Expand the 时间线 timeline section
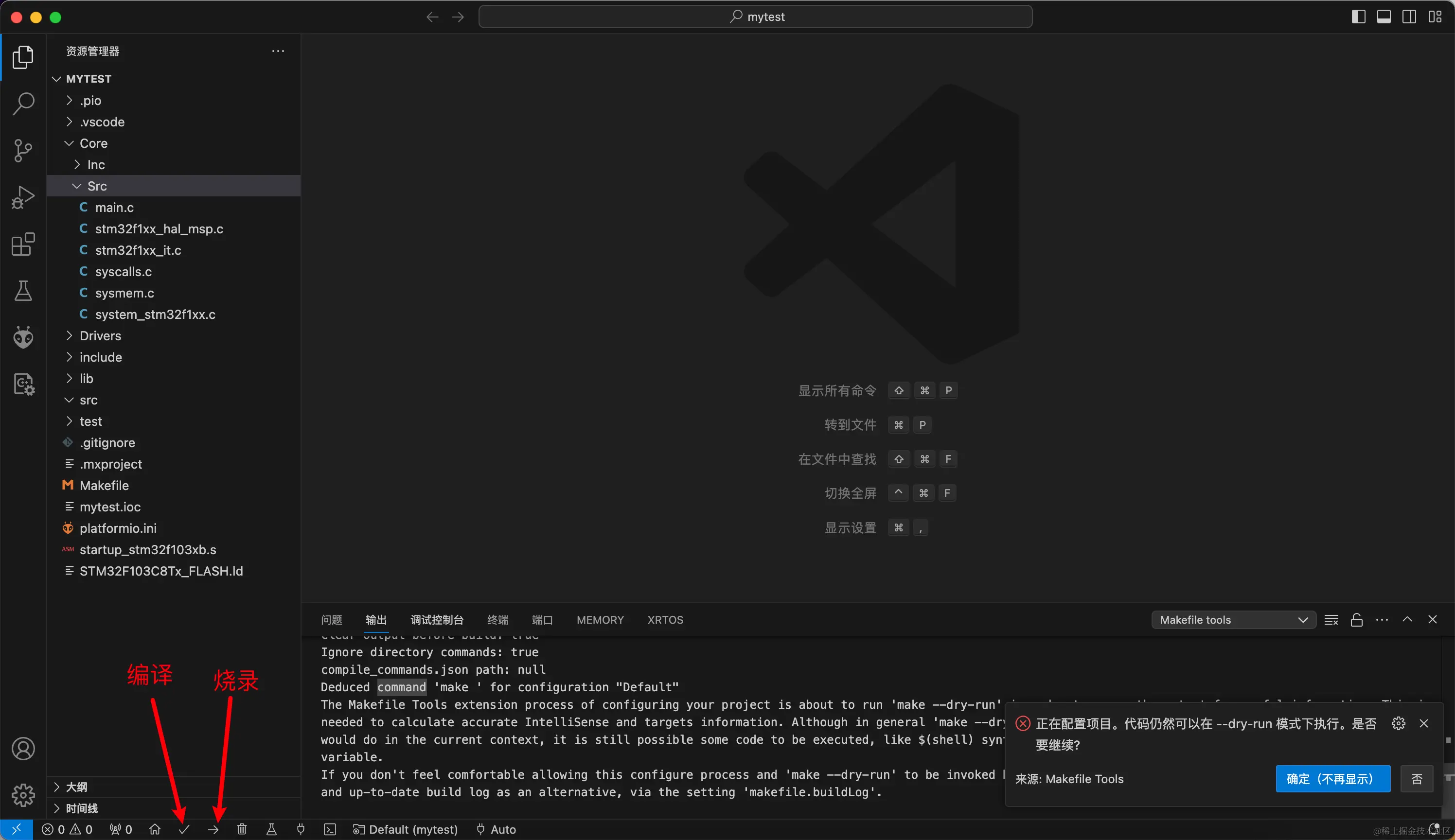Screen dimensions: 1455x840 coord(173,808)
